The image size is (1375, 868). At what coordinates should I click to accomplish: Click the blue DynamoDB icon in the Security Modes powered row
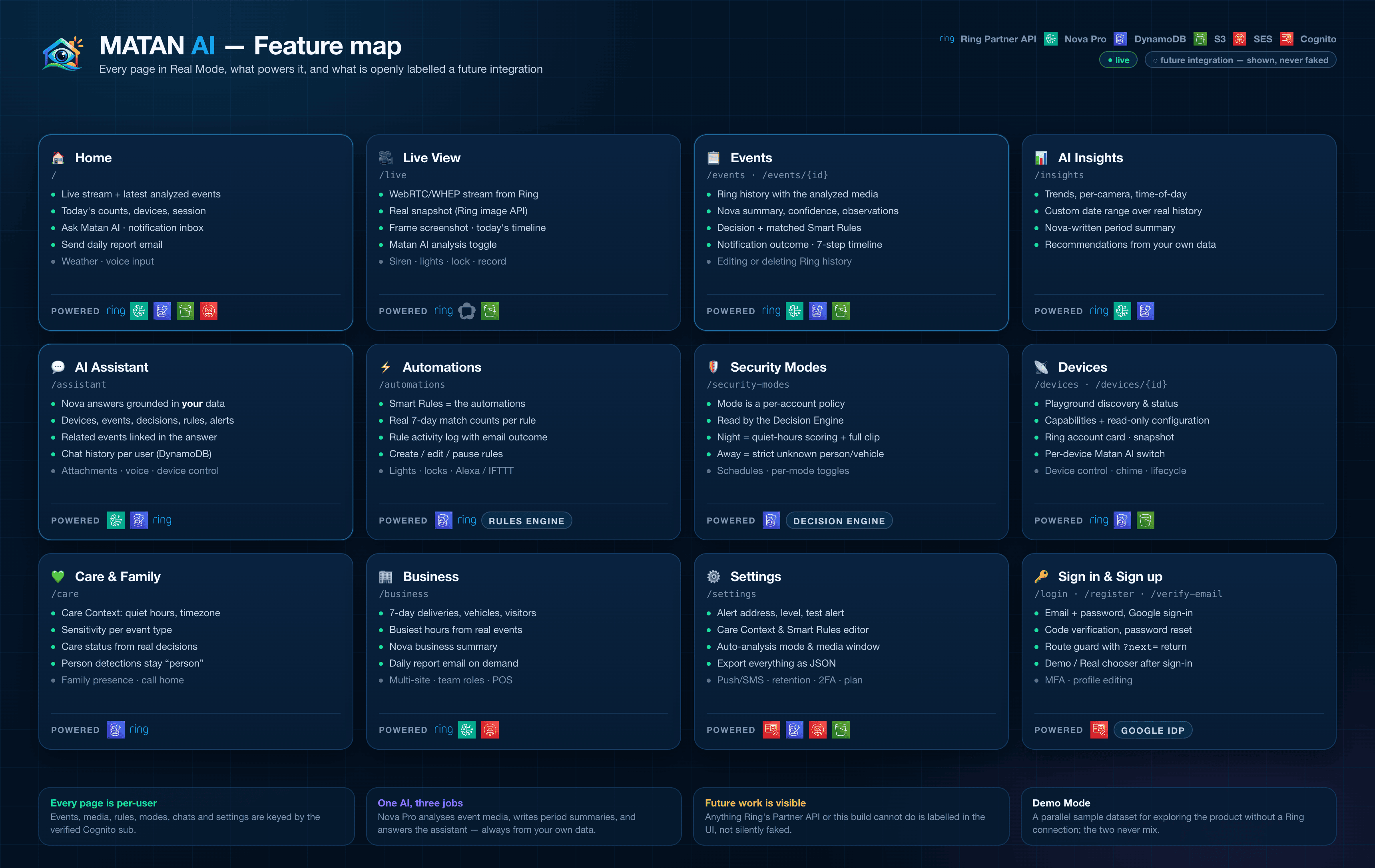(771, 520)
